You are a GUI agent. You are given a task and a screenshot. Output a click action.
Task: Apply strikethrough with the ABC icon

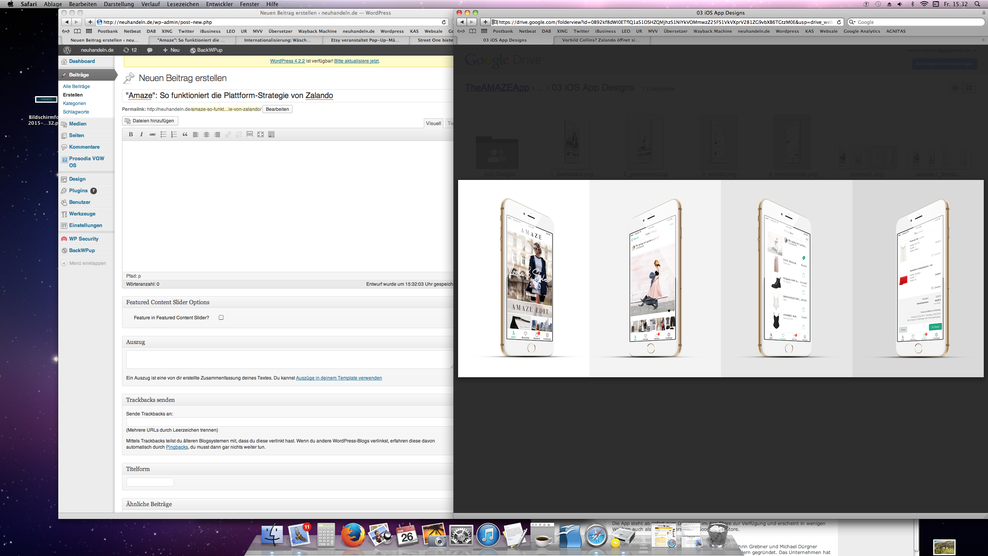coord(152,134)
